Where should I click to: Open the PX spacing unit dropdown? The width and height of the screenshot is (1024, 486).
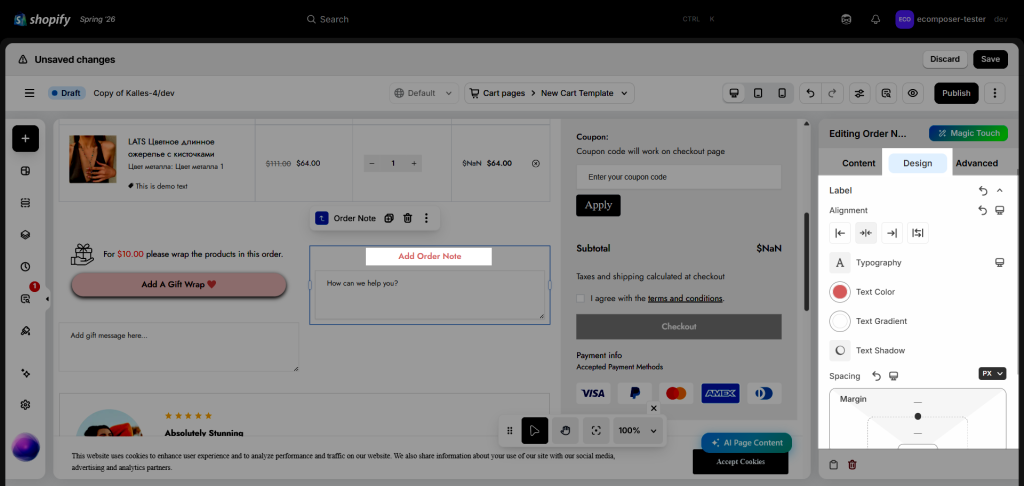(992, 374)
